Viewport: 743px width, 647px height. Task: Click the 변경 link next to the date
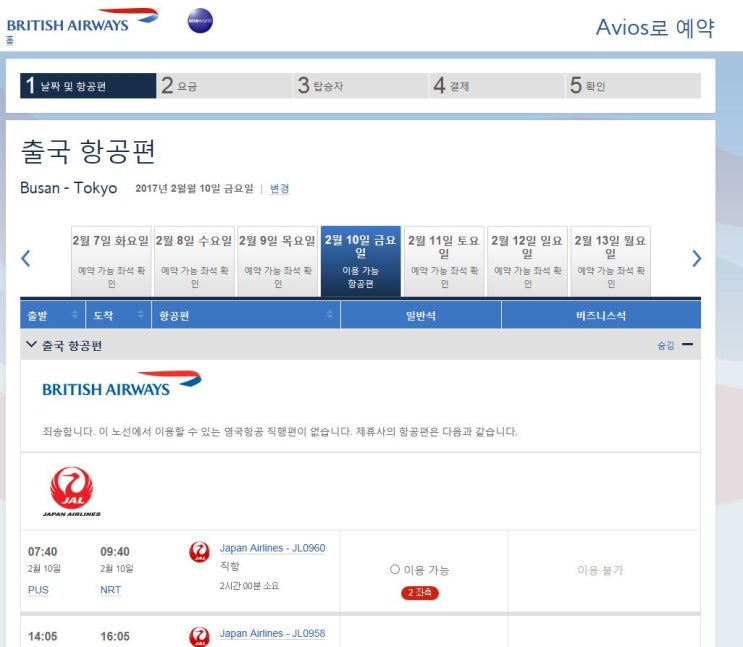pos(279,189)
